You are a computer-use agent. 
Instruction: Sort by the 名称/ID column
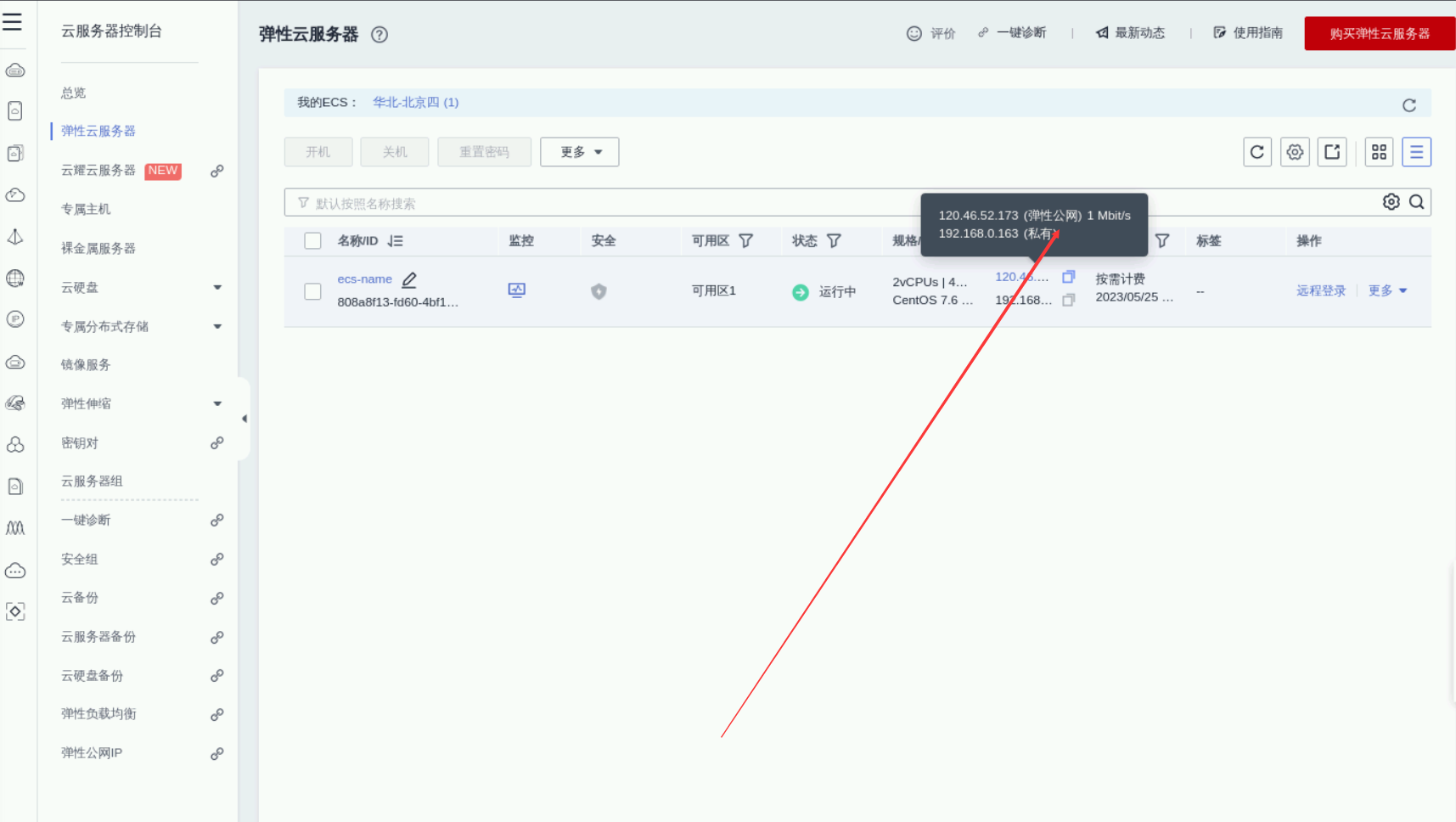pyautogui.click(x=396, y=241)
